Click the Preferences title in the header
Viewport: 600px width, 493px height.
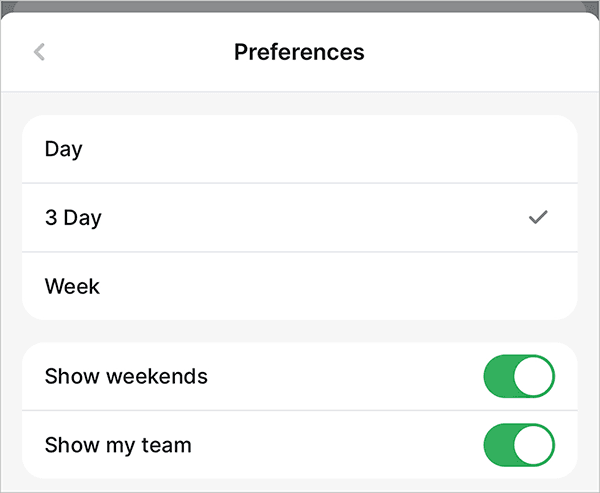299,52
